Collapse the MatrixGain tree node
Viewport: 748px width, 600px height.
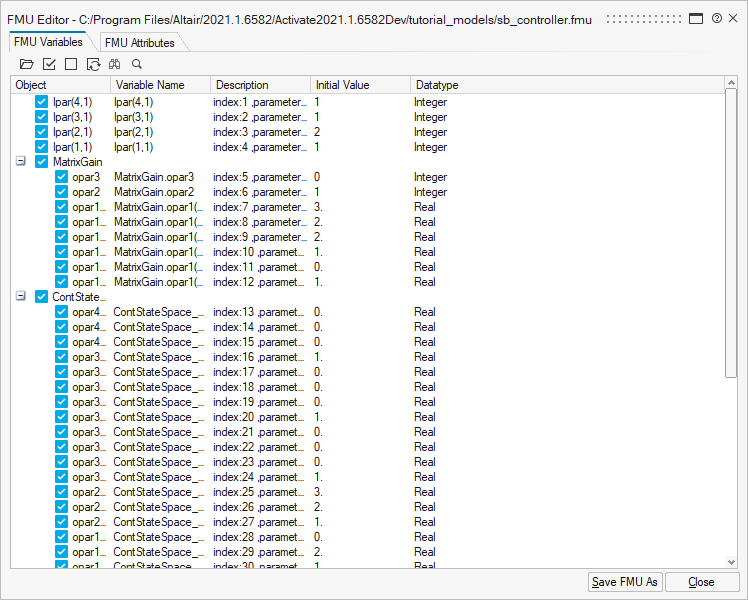(21, 162)
